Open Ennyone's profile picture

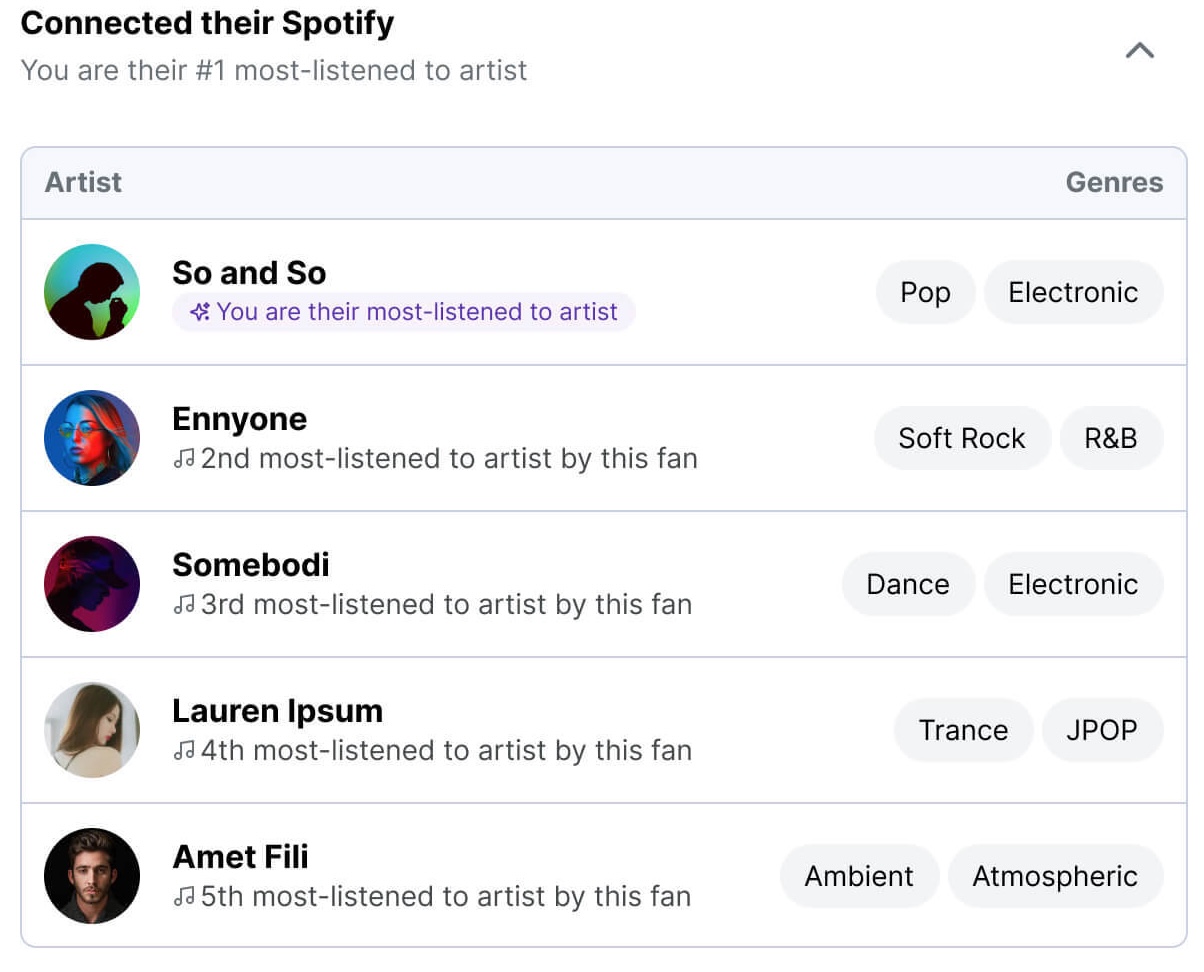point(92,438)
